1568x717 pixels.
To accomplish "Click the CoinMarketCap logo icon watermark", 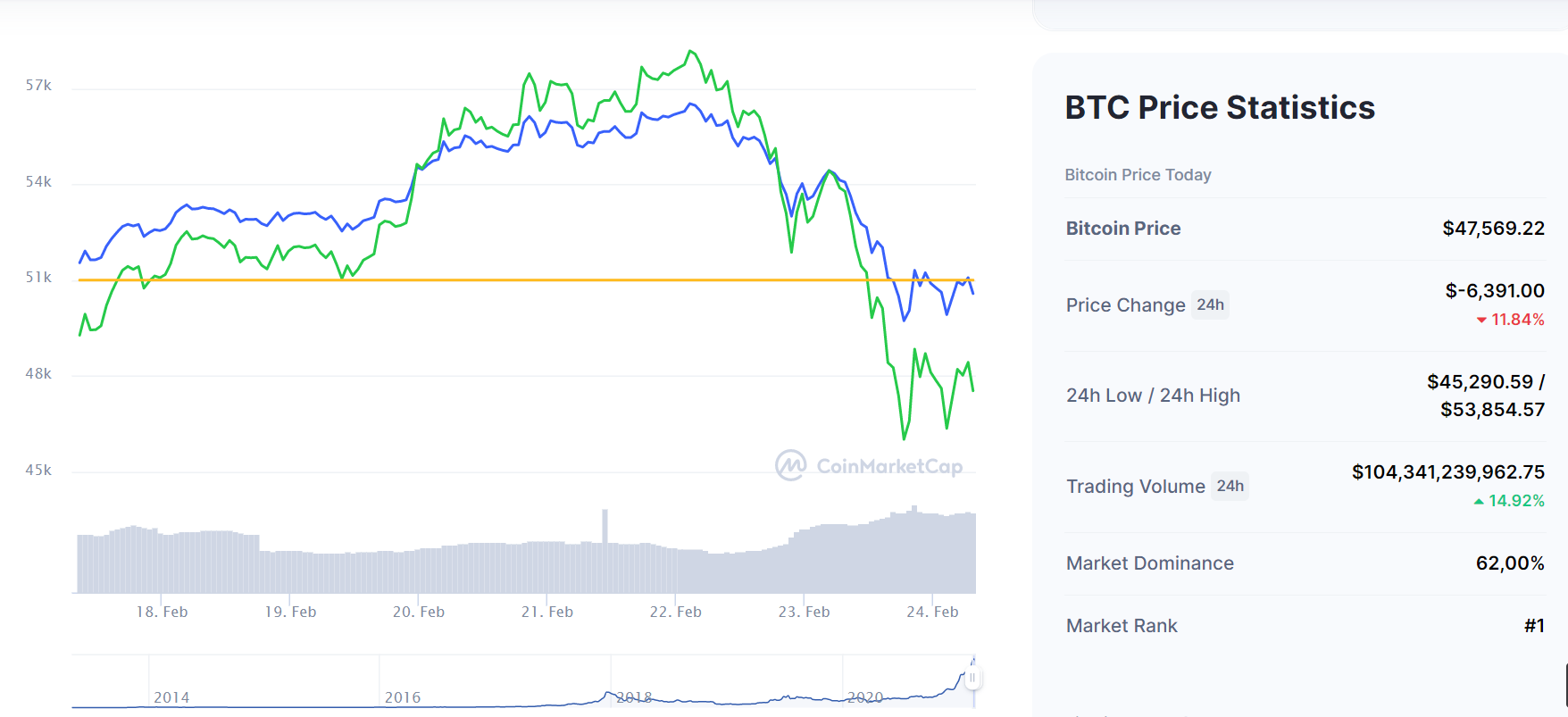I will 790,465.
